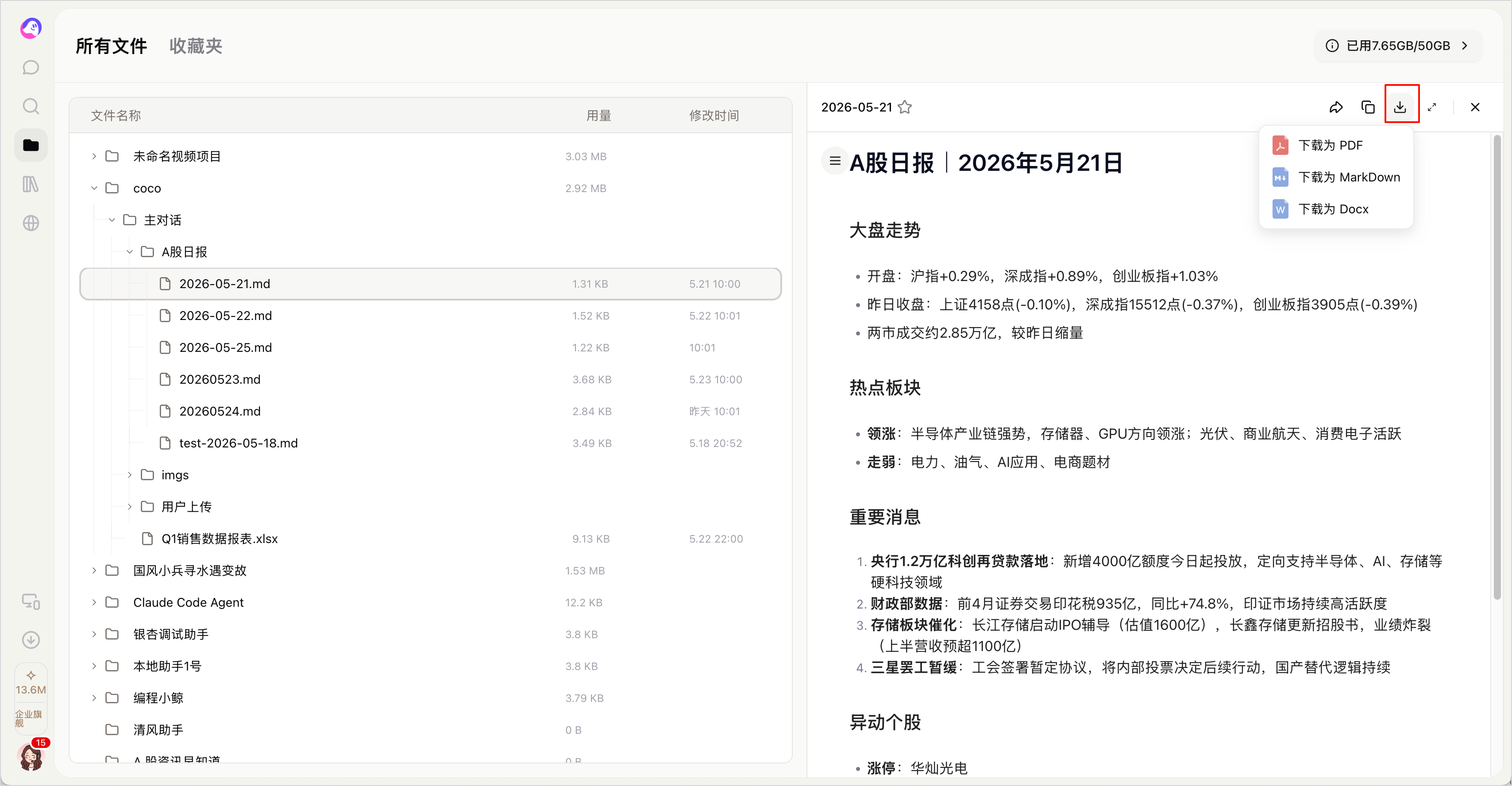Open the chat bubble icon in sidebar
1512x786 pixels.
[x=31, y=68]
